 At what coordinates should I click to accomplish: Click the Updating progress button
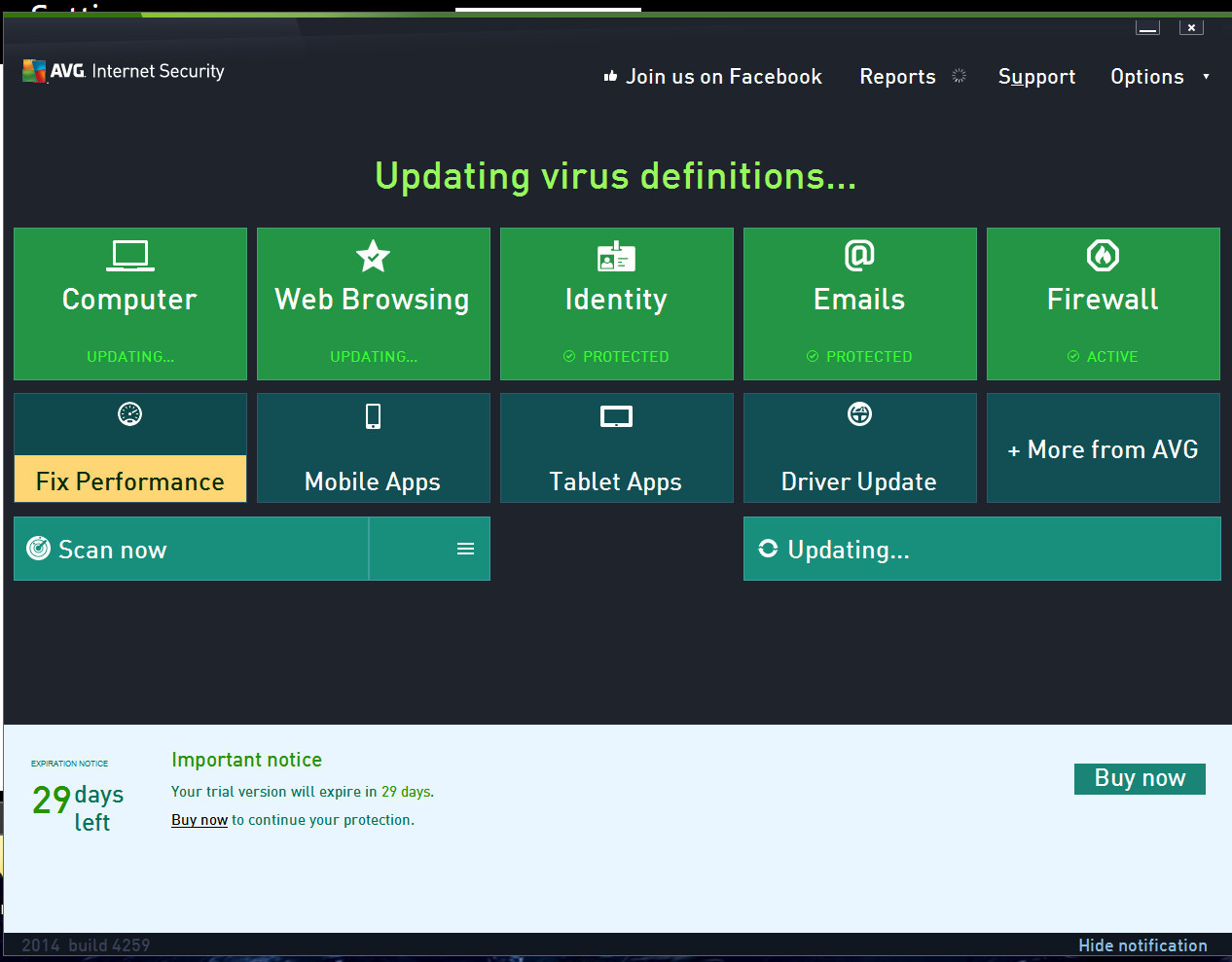pos(981,550)
